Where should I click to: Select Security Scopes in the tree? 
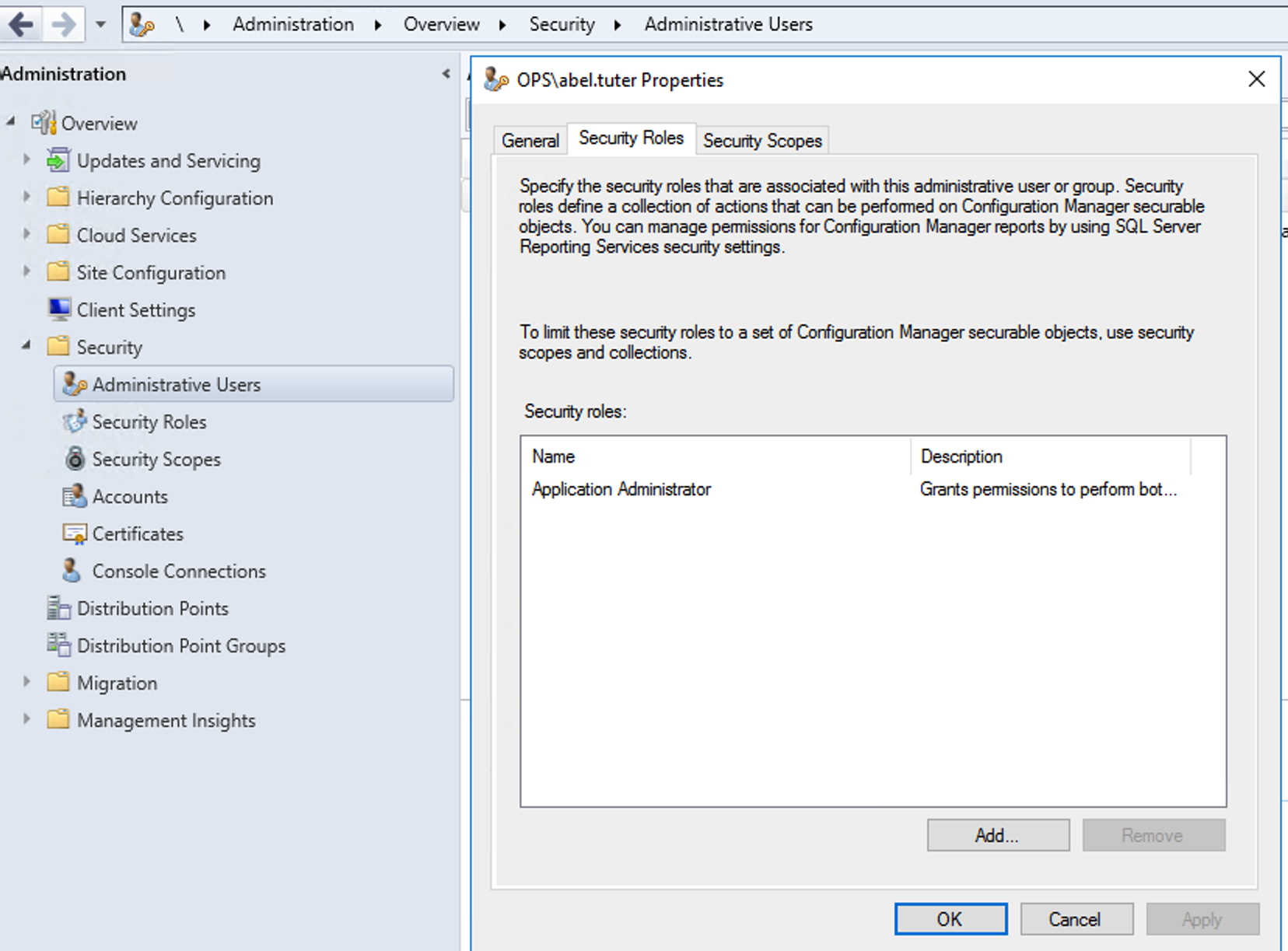(156, 459)
